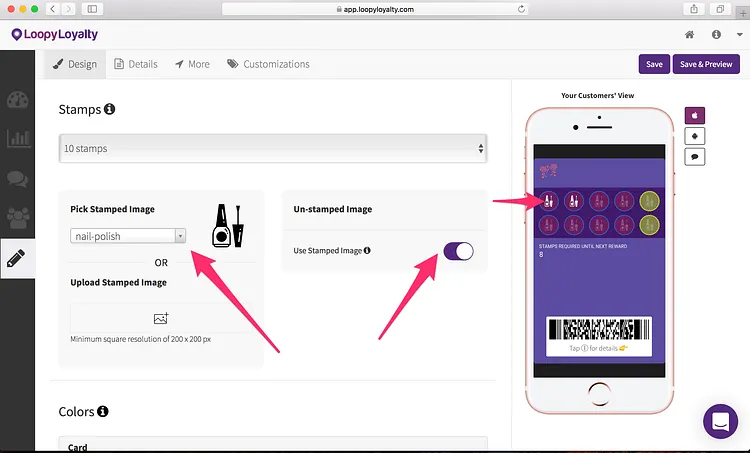750x453 pixels.
Task: Click the Upload Stamped Image label
Action: click(x=119, y=282)
